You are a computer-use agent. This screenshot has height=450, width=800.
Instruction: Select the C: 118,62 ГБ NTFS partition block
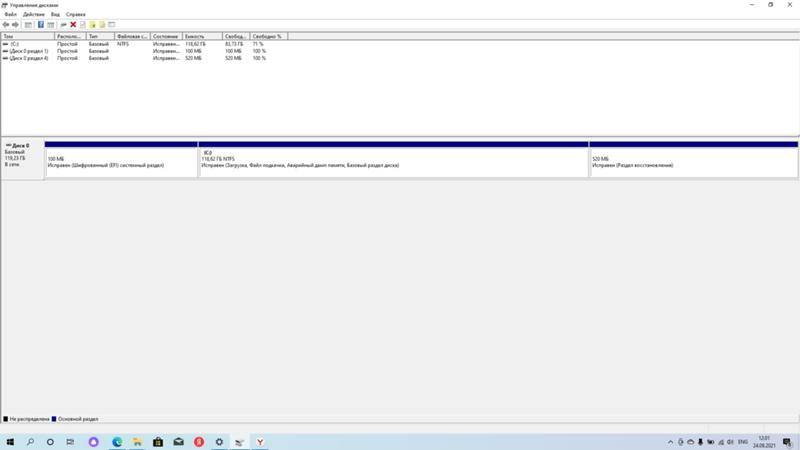(x=393, y=160)
